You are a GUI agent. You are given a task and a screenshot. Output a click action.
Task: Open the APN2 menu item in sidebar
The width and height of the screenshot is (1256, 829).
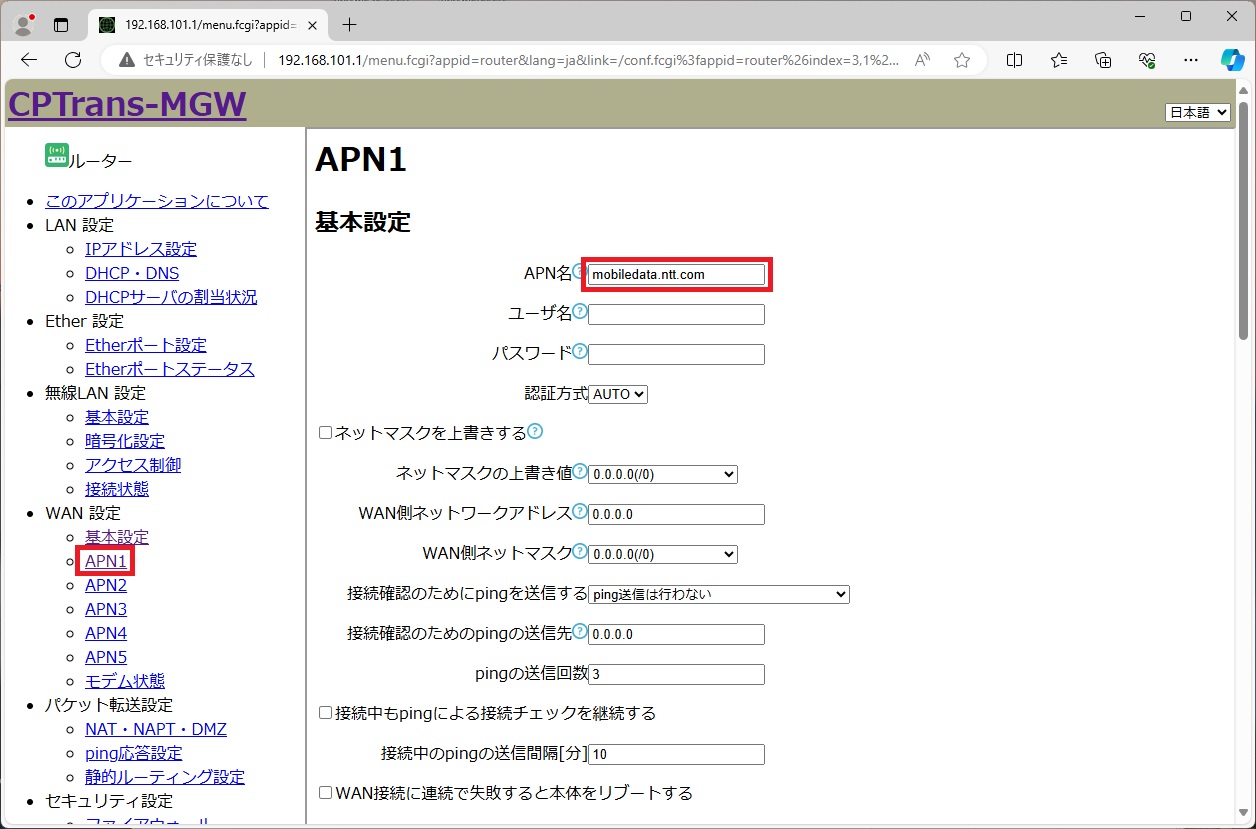pyautogui.click(x=106, y=585)
